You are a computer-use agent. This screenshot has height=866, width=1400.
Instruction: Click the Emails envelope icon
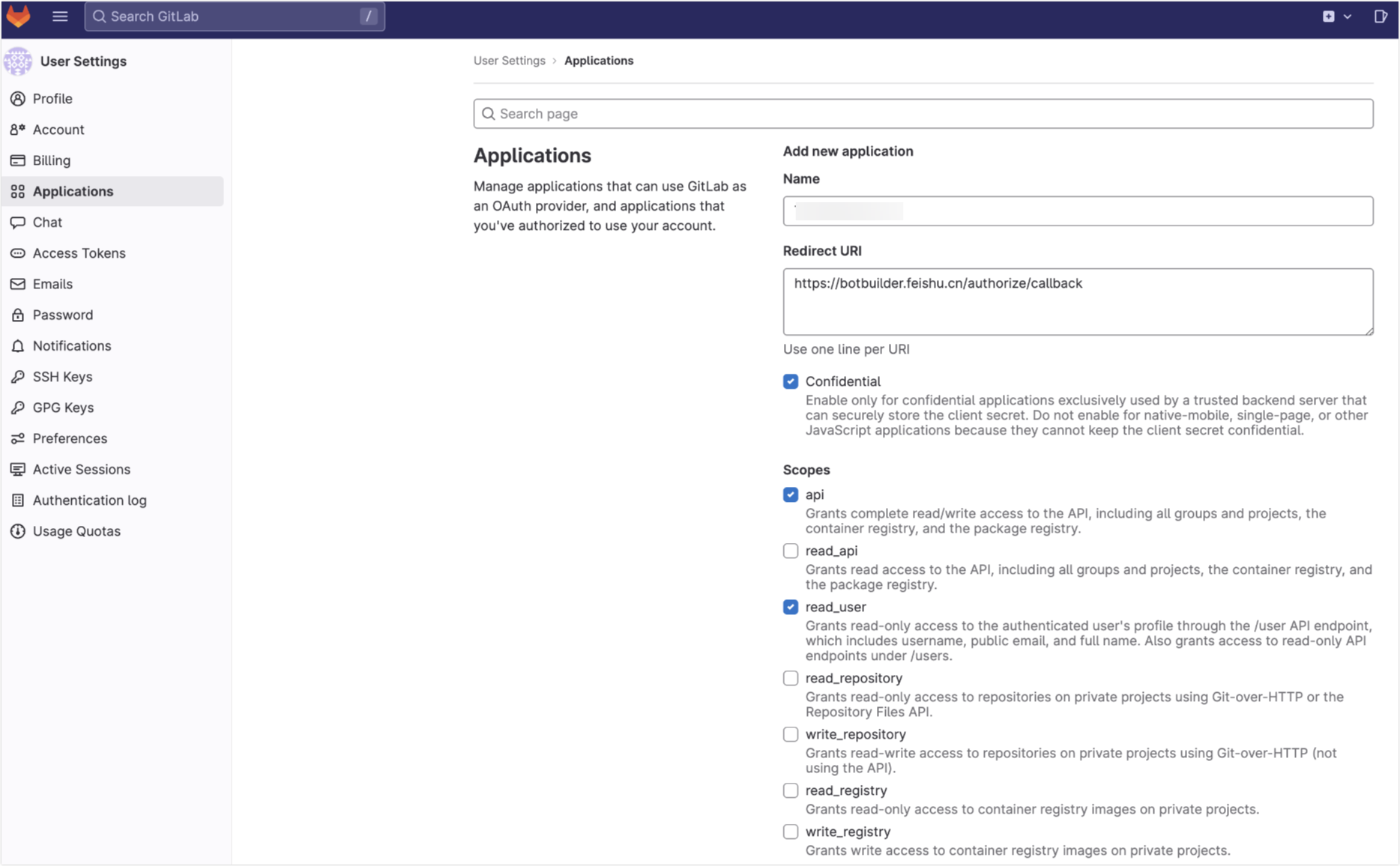(x=18, y=284)
